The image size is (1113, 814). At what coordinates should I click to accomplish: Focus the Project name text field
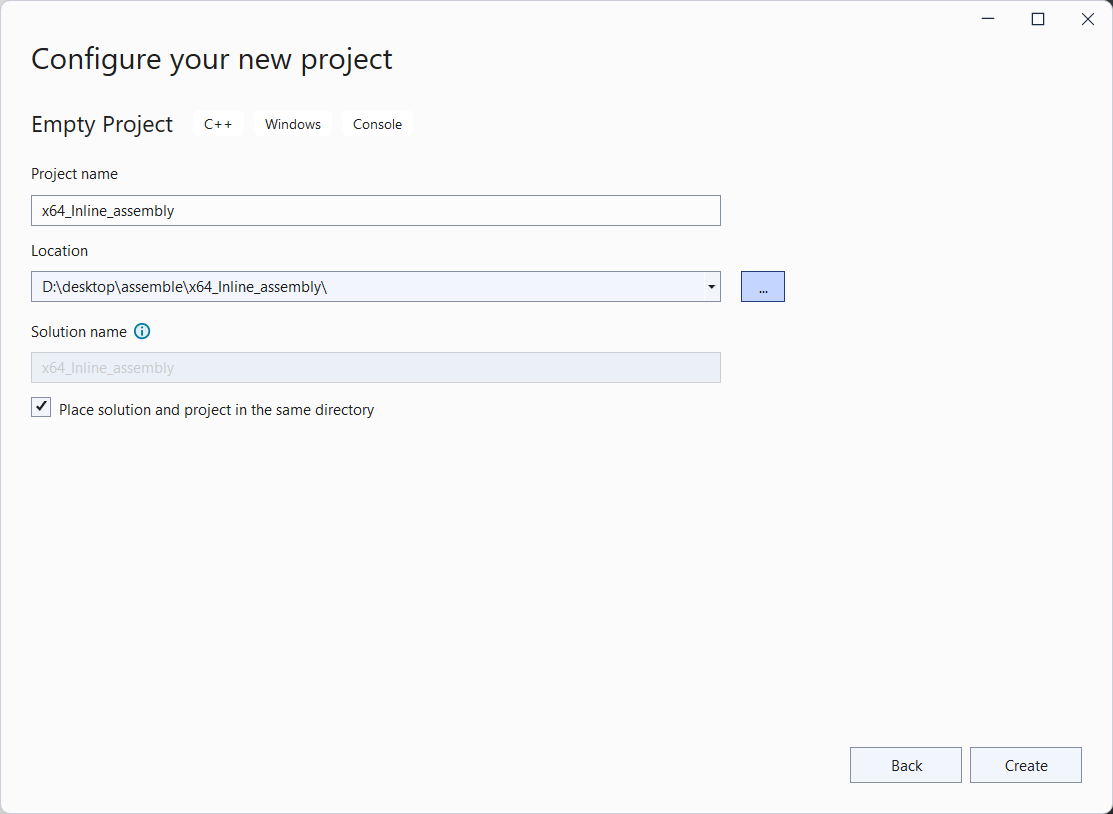(x=375, y=211)
